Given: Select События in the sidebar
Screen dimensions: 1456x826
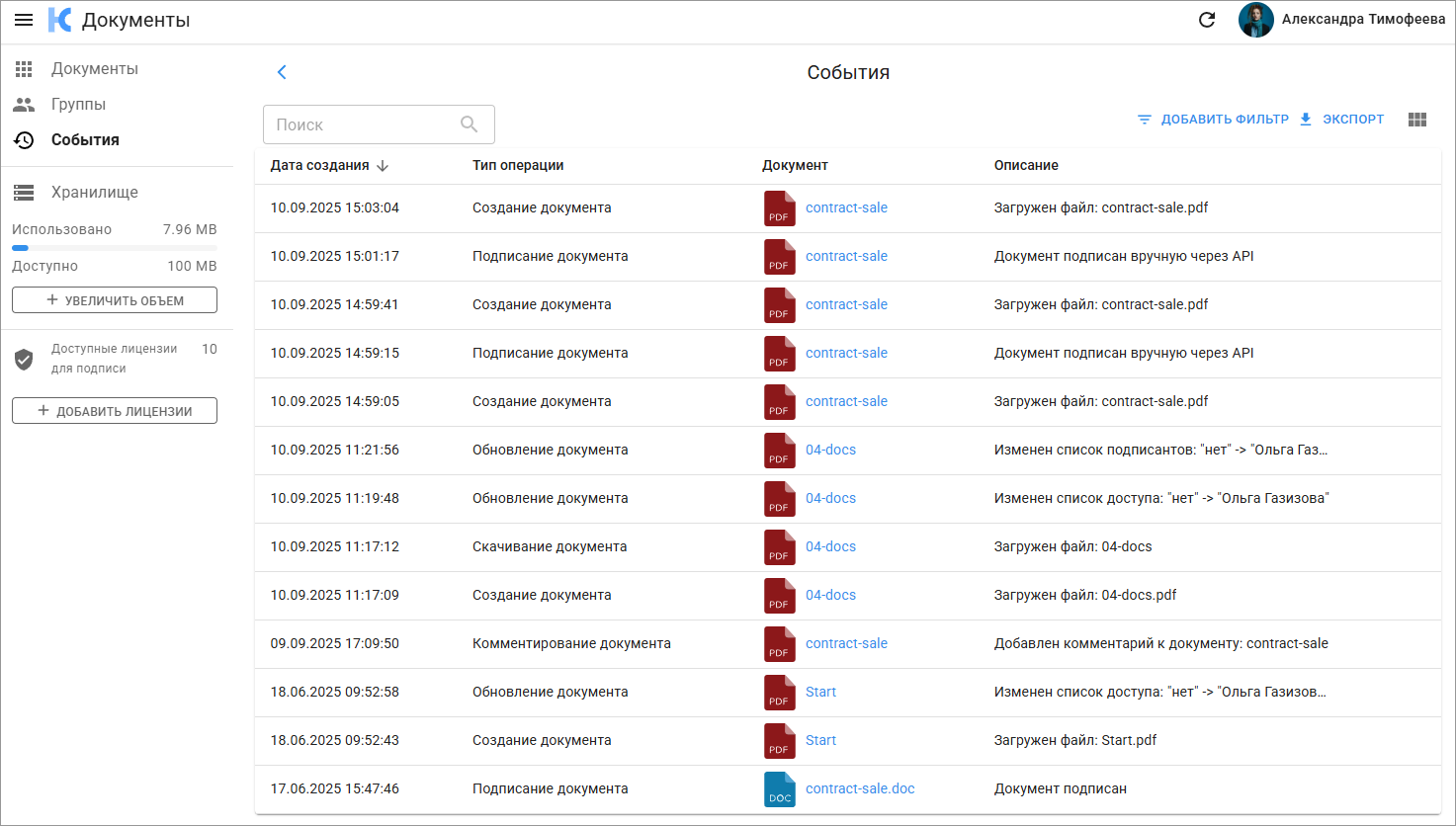Looking at the screenshot, I should [85, 140].
